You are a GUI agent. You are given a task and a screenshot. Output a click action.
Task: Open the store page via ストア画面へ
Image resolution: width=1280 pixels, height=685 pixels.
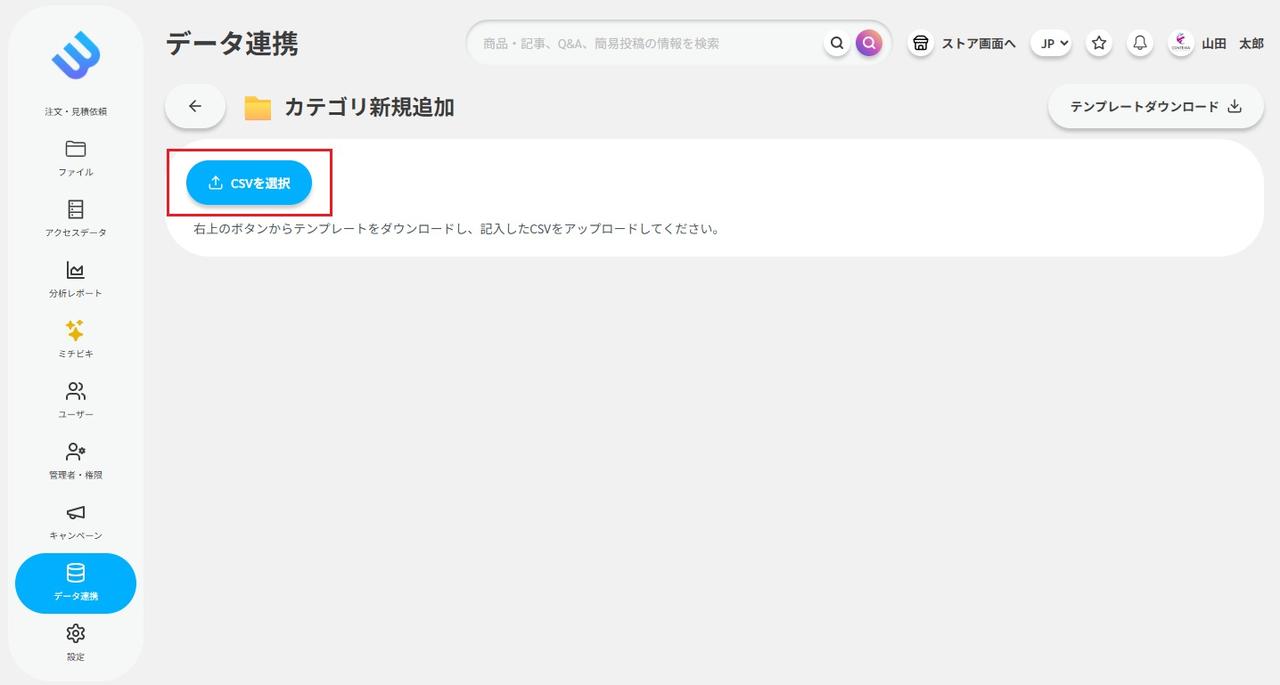(x=962, y=43)
